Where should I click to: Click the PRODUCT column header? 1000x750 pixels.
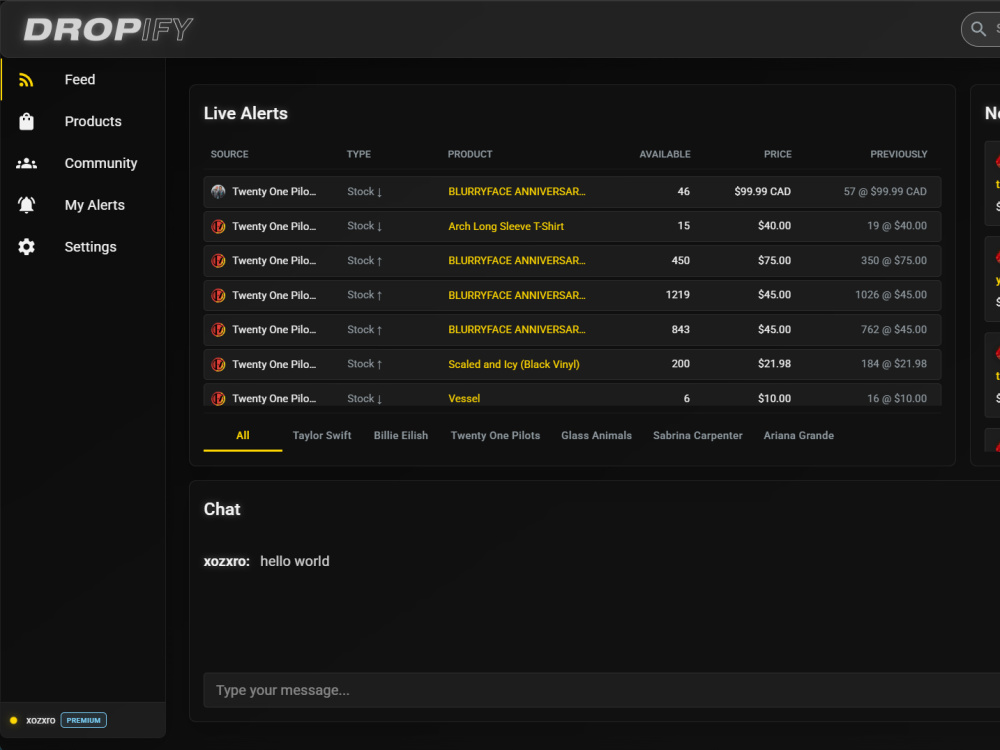click(470, 154)
